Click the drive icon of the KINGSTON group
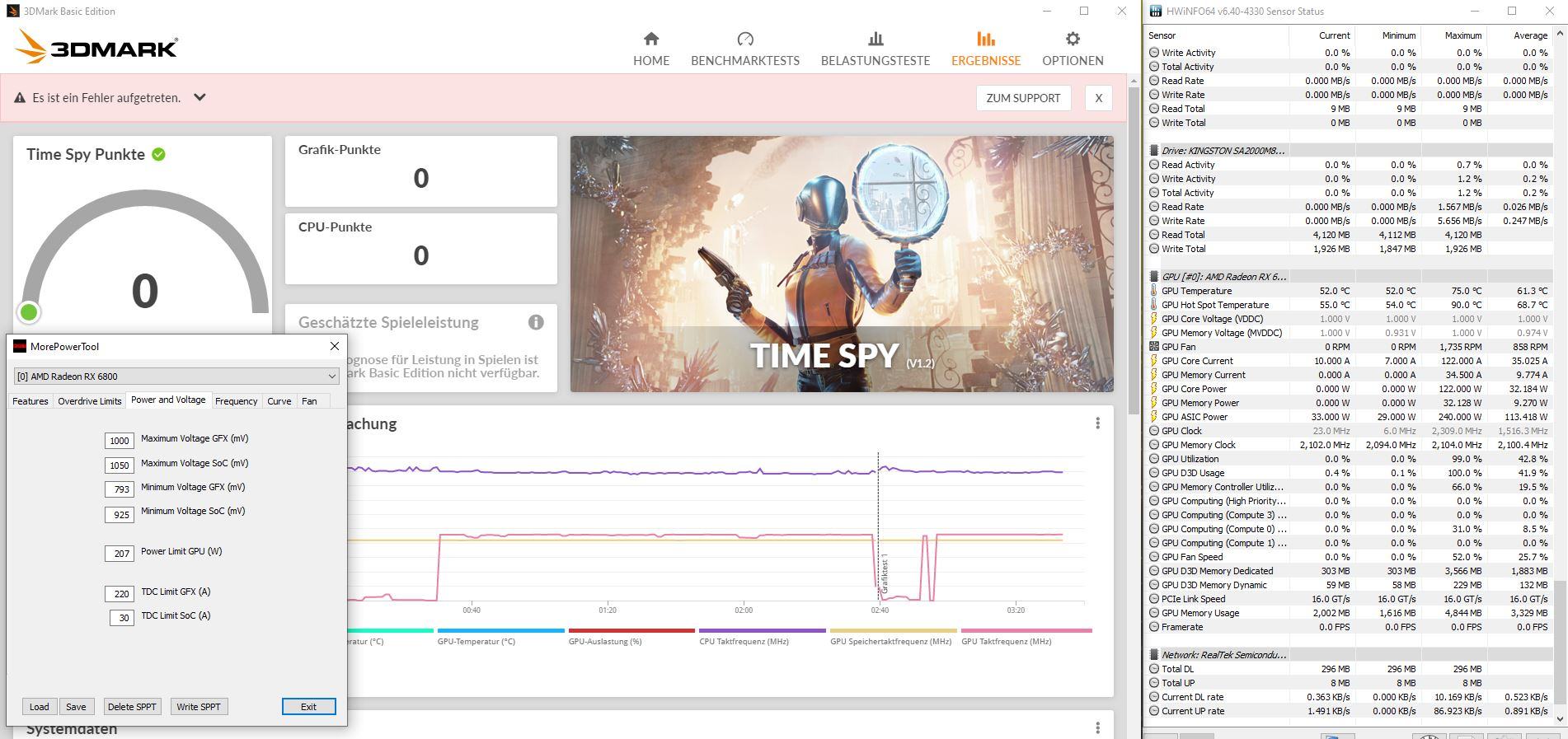Viewport: 1568px width, 739px height. [x=1154, y=151]
